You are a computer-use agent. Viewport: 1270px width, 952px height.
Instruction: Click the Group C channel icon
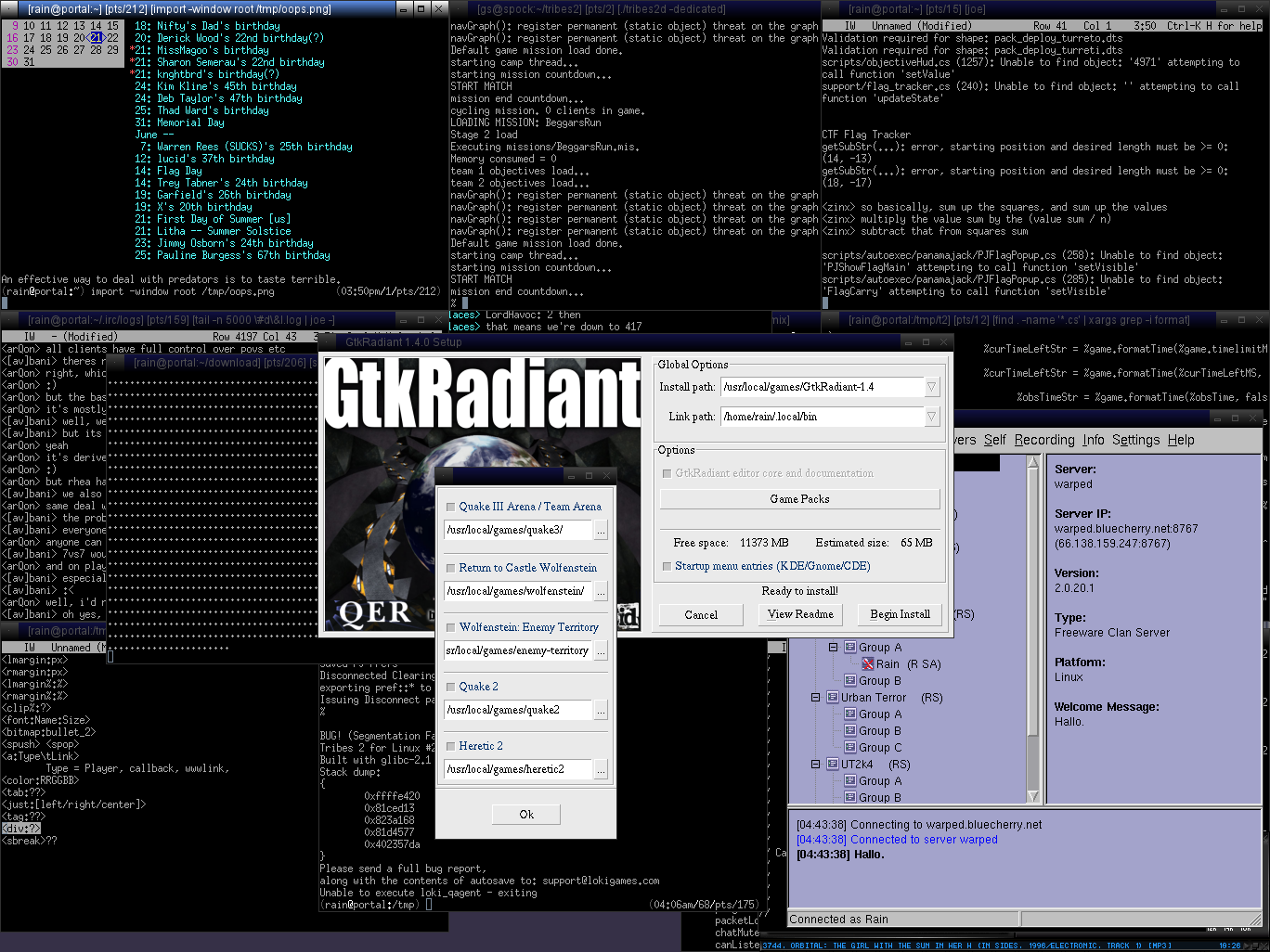click(x=850, y=747)
